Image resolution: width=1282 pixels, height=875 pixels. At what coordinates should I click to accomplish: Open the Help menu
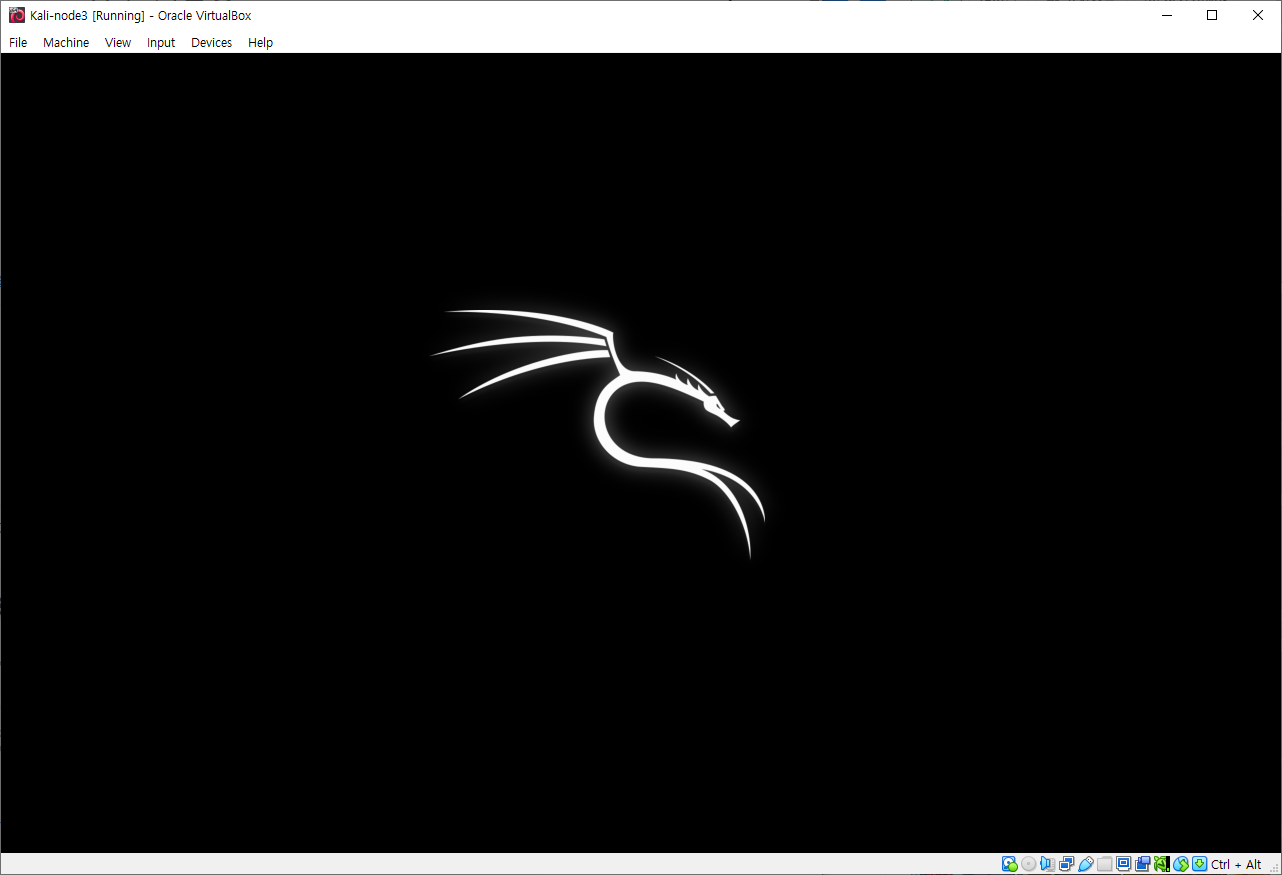260,43
